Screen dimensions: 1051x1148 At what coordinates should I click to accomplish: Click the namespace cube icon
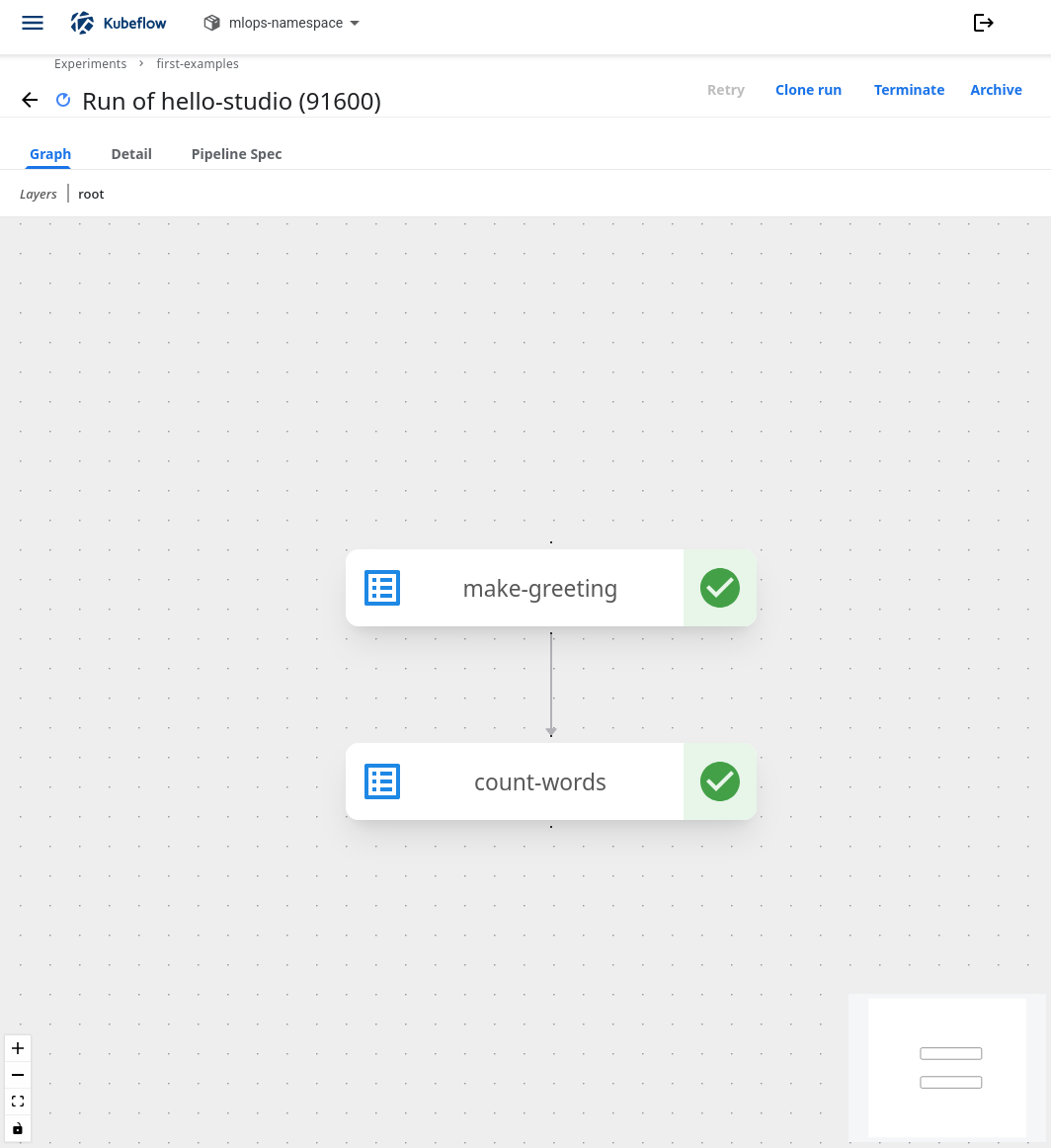point(211,23)
